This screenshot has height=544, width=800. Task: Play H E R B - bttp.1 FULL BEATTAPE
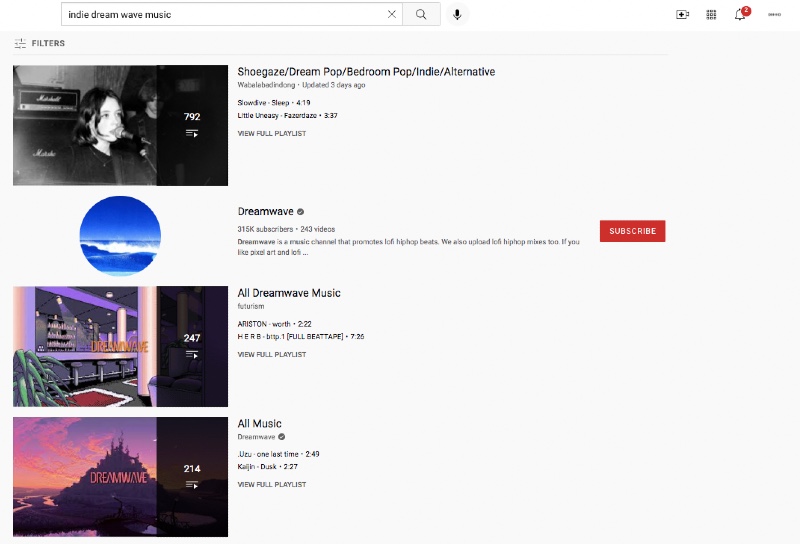301,336
